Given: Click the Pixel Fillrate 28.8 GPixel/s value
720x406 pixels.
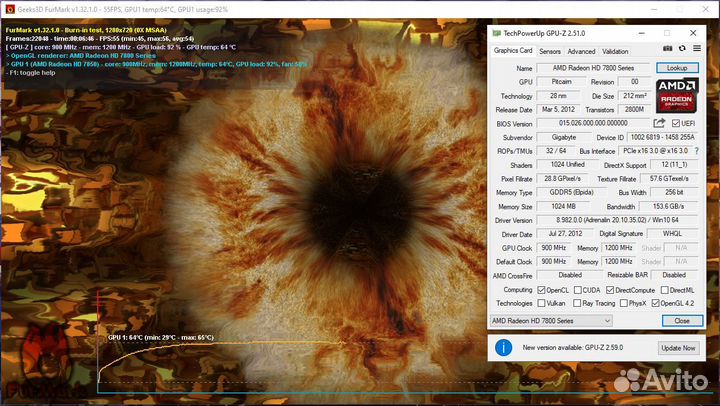Looking at the screenshot, I should pos(562,179).
